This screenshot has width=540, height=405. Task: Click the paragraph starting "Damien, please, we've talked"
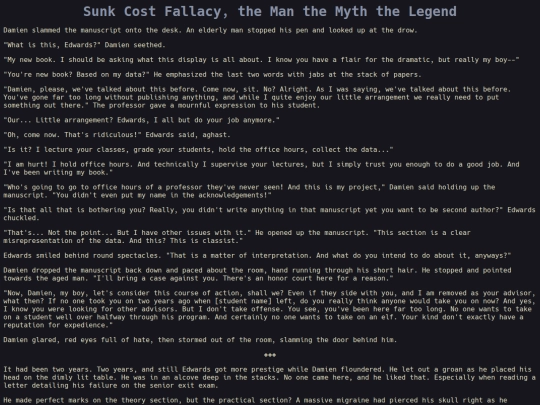tap(257, 97)
